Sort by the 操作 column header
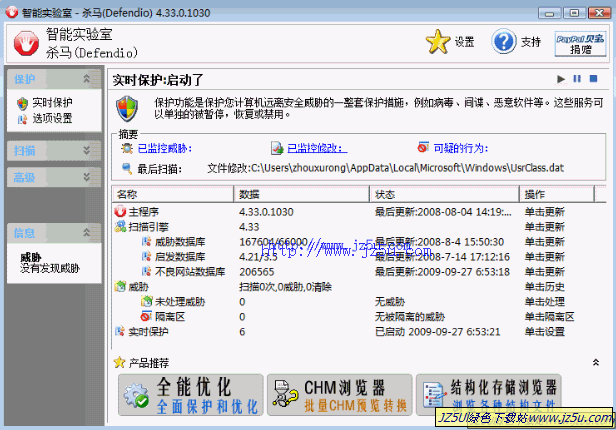Viewport: 616px width, 430px height. point(557,194)
